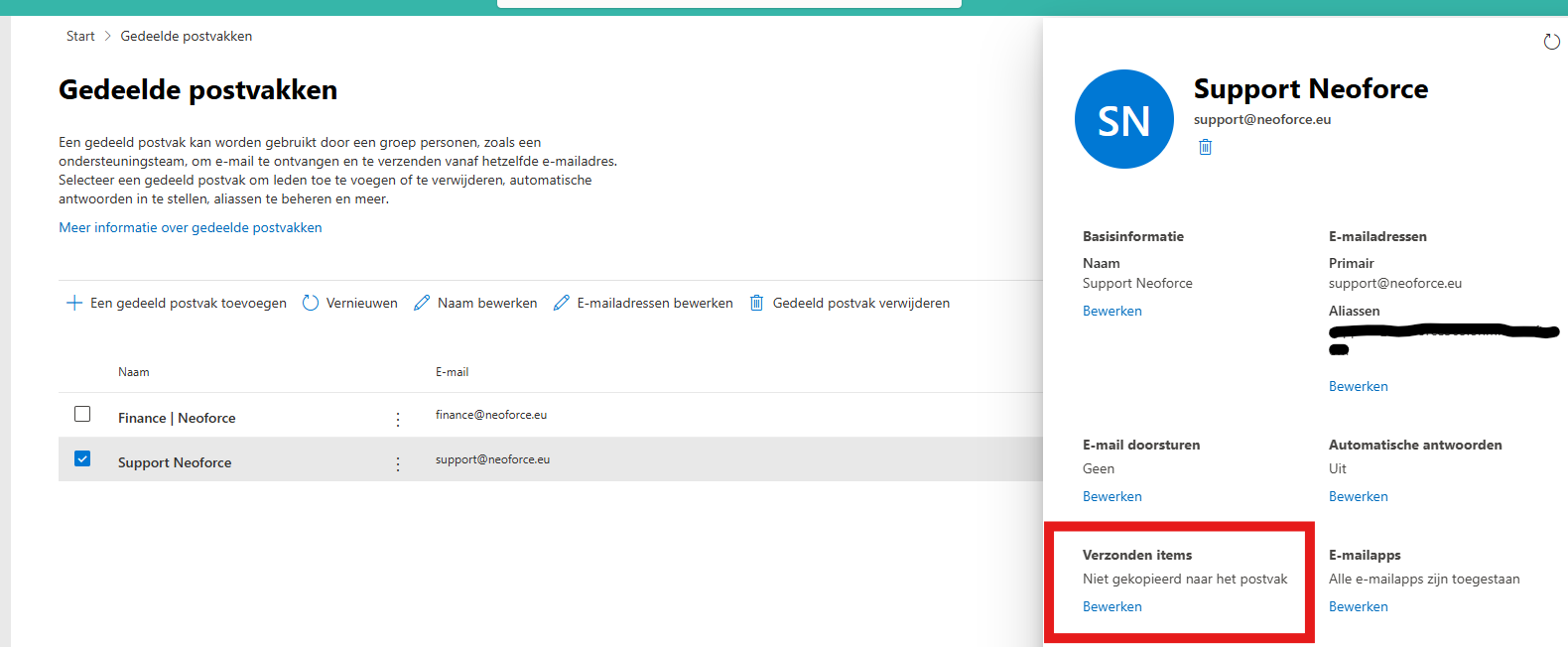Screen dimensions: 1568x647
Task: Edit Automatische antwoorden via its Bewerken link
Action: [x=1359, y=496]
